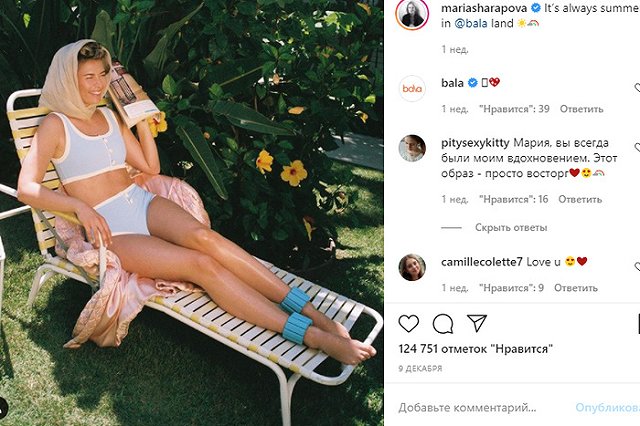640x426 pixels.
Task: Open the sun lounger post photo
Action: click(192, 213)
